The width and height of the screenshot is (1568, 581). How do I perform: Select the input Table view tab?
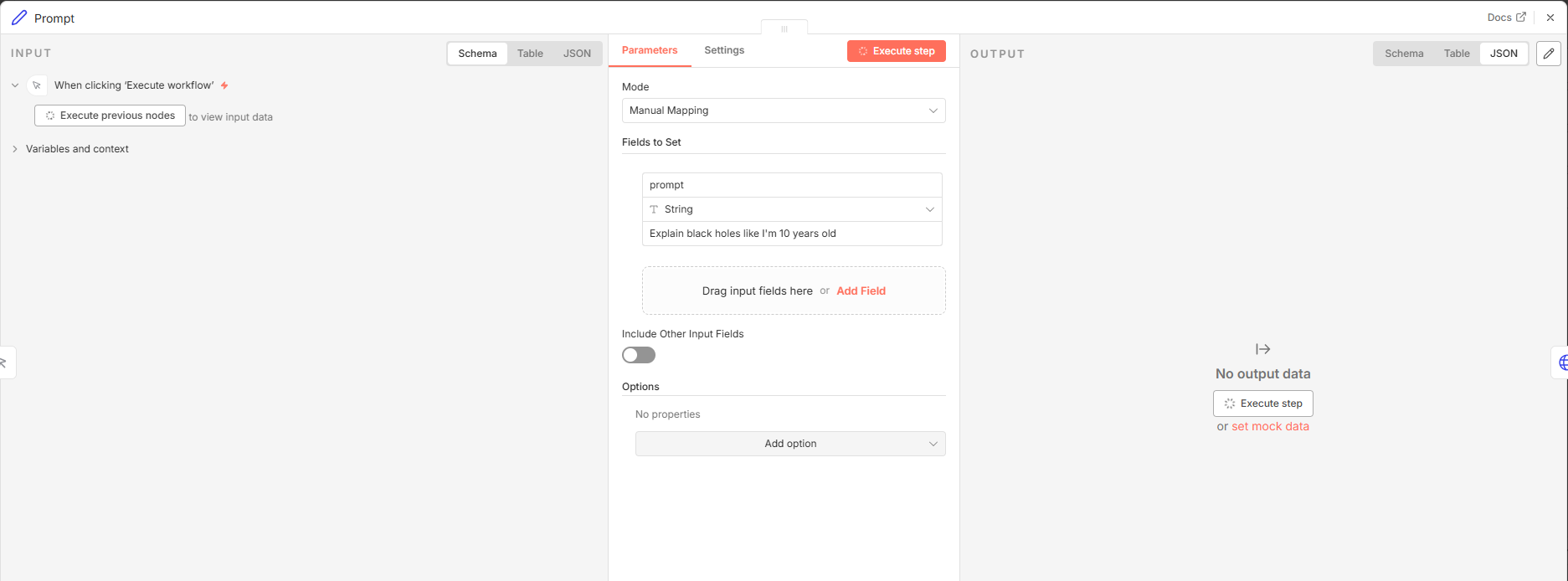(x=530, y=54)
